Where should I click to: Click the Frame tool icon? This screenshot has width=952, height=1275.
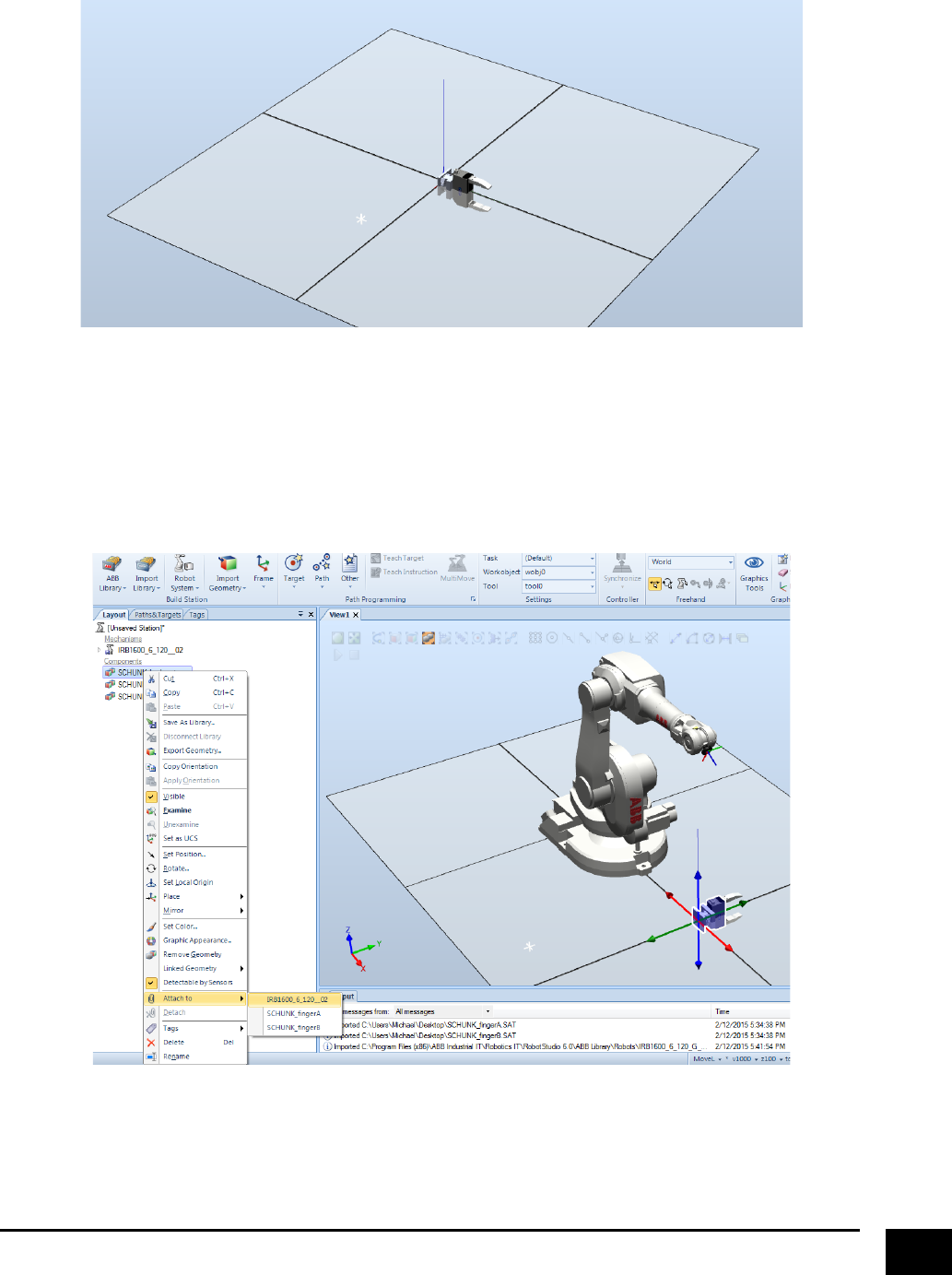(x=264, y=563)
